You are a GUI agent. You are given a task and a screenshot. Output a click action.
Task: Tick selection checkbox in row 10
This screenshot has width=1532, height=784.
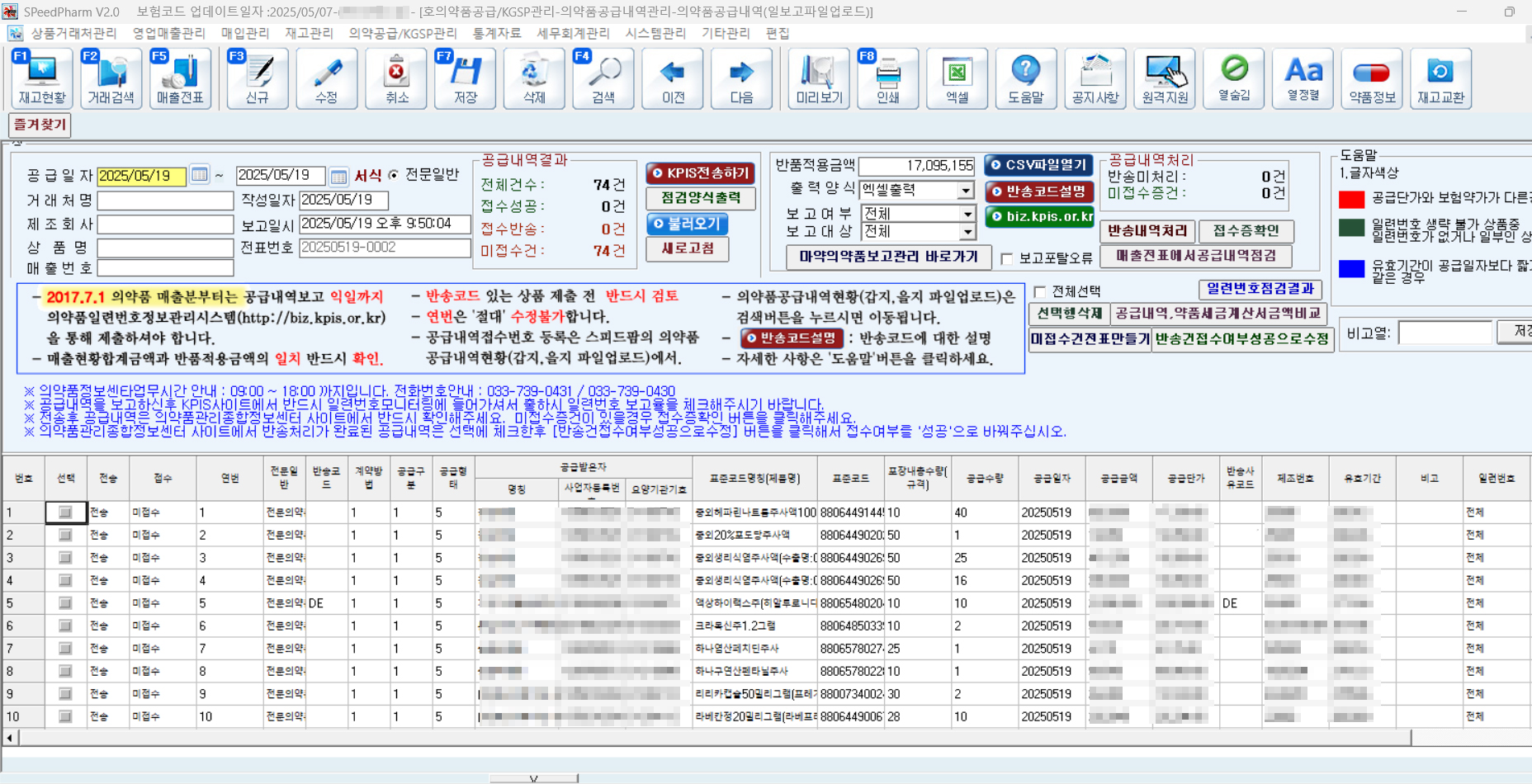[65, 716]
